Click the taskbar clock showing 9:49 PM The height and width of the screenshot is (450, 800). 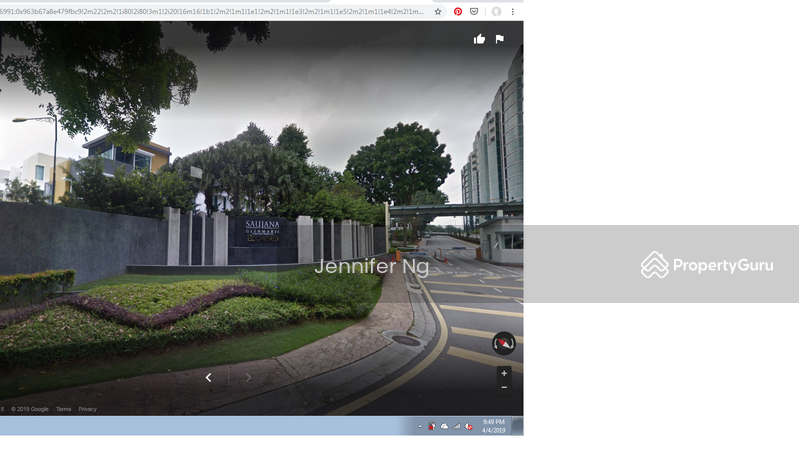tap(494, 426)
